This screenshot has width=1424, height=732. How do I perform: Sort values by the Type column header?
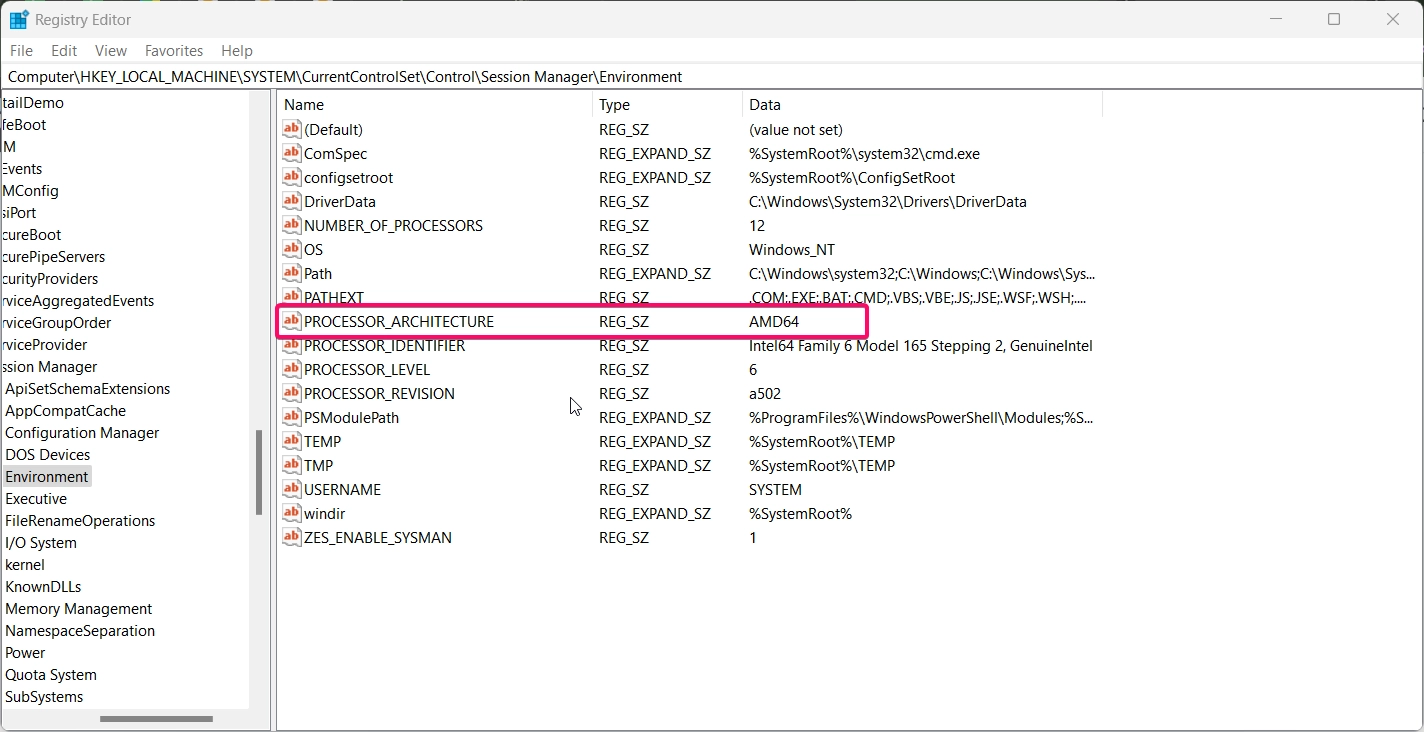668,104
